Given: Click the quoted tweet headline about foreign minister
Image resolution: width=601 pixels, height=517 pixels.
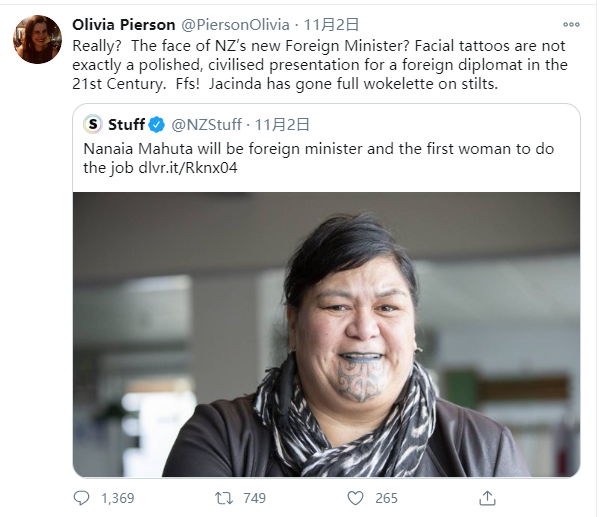Looking at the screenshot, I should point(318,149).
